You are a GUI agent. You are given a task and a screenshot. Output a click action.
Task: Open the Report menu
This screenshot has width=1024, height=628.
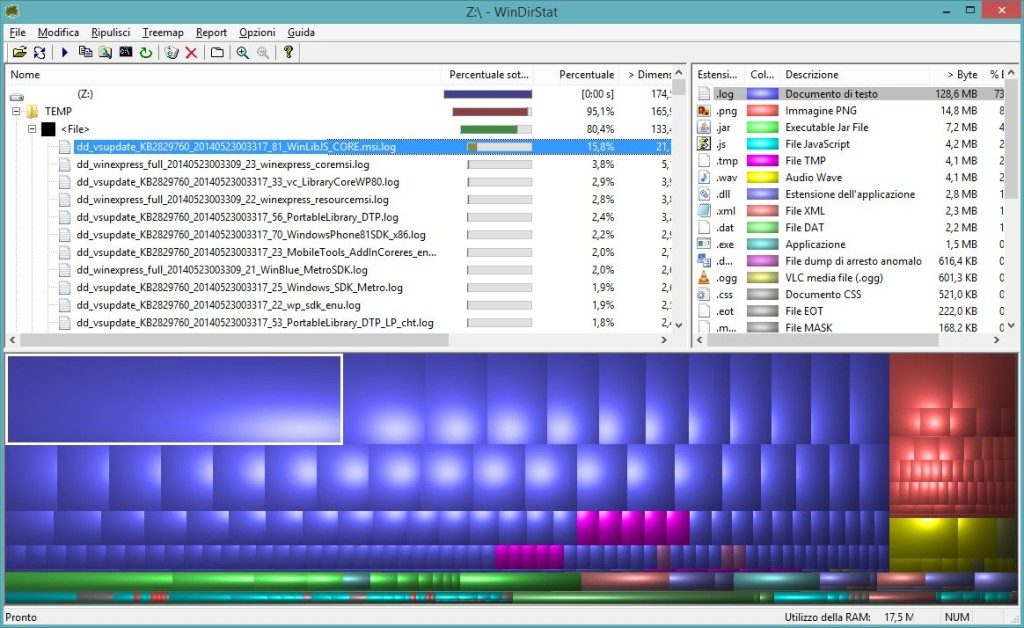point(211,33)
